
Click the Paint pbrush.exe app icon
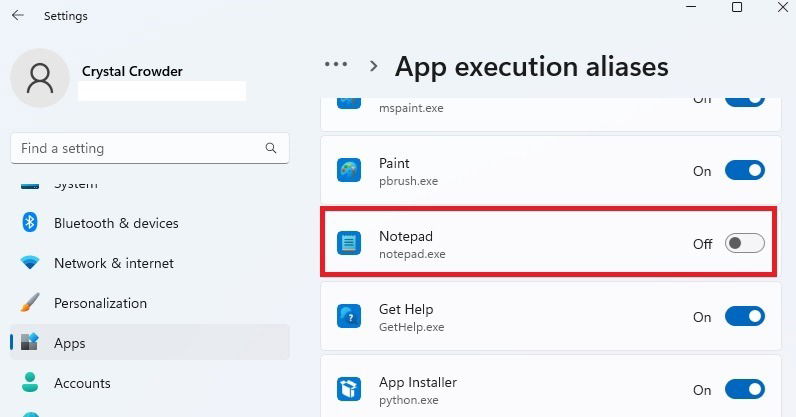(349, 170)
